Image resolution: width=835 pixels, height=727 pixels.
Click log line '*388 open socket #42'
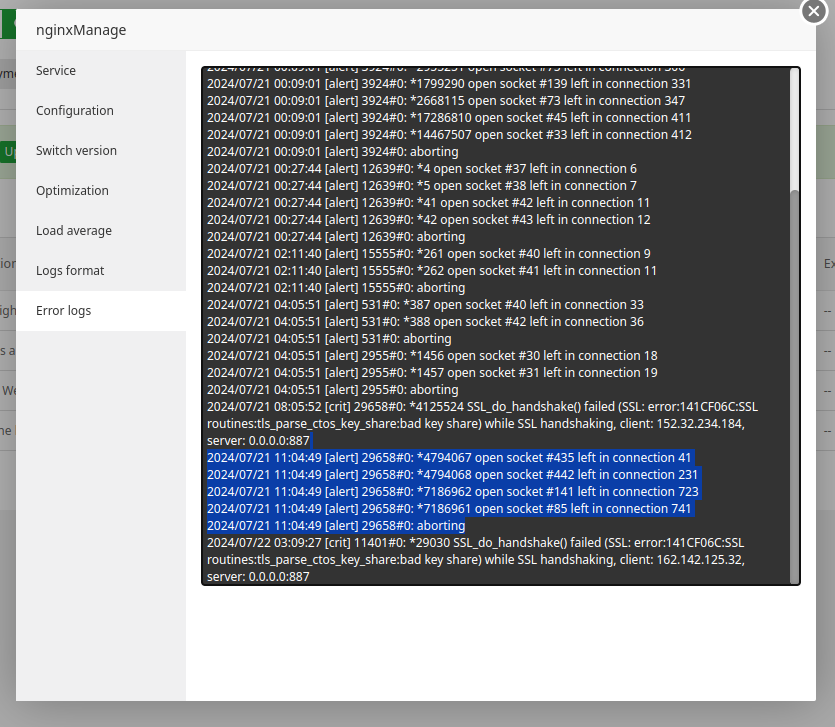[x=425, y=322]
